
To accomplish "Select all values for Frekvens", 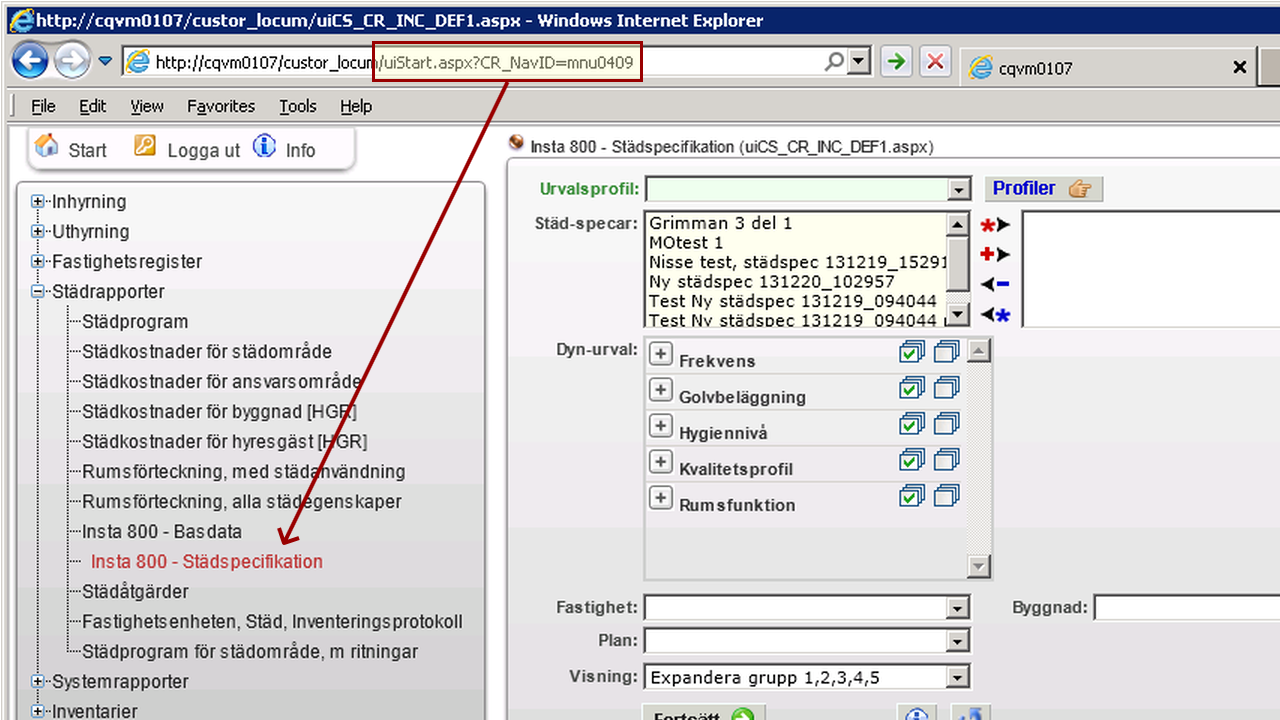I will coord(912,352).
